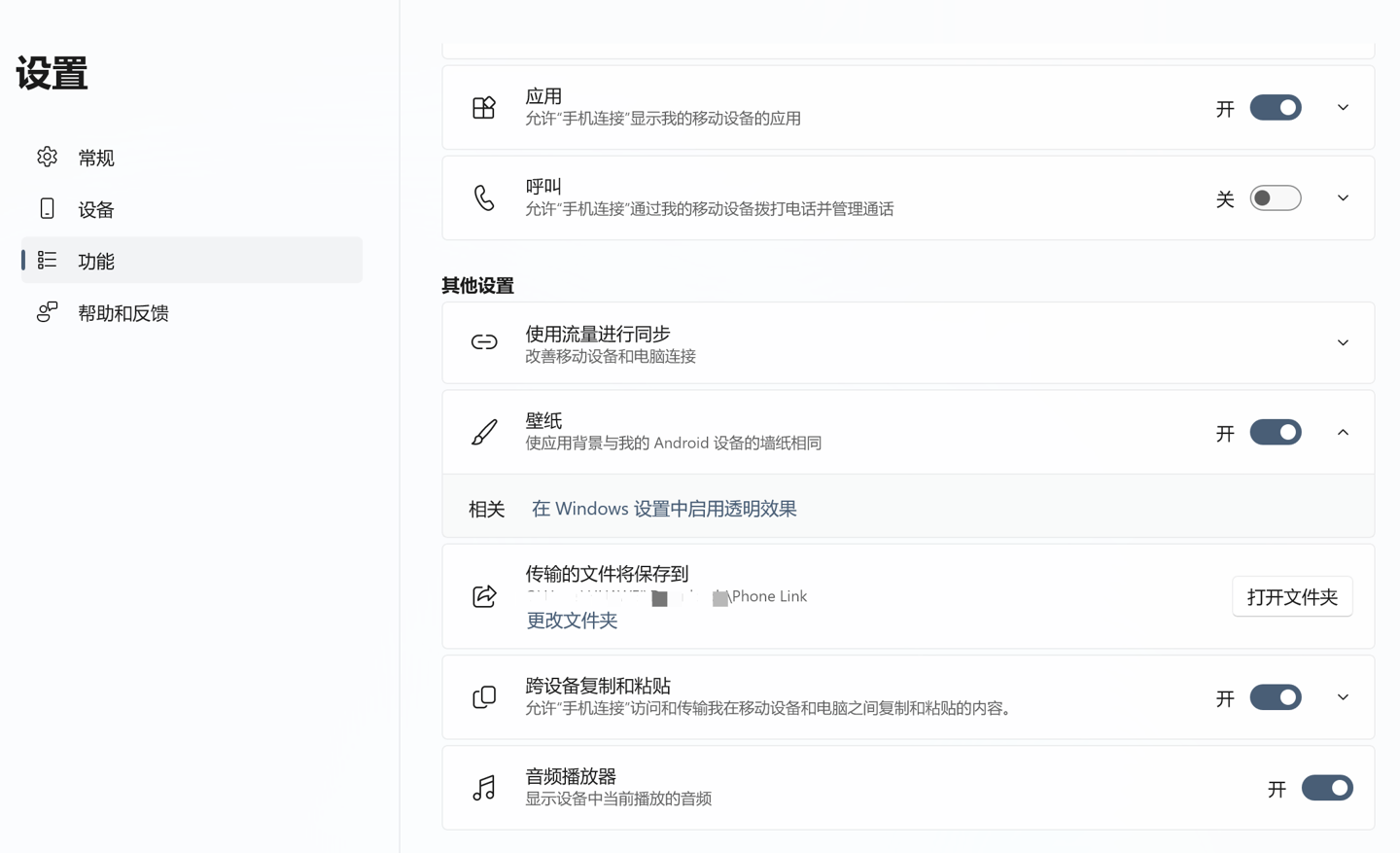This screenshot has height=853, width=1400.
Task: Switch off 跨设备复制和粘贴 toggle
Action: point(1276,697)
